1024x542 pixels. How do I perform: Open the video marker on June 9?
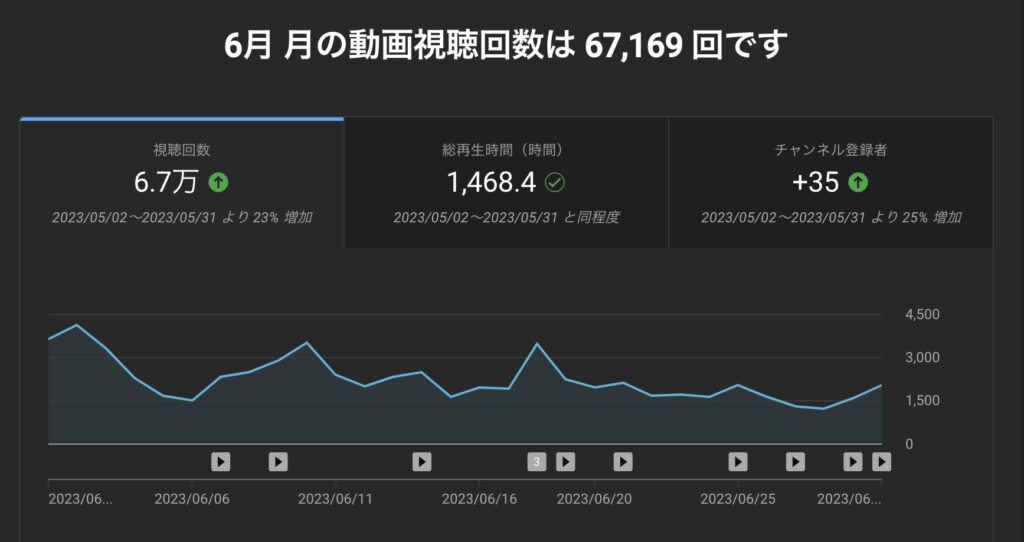pyautogui.click(x=278, y=461)
